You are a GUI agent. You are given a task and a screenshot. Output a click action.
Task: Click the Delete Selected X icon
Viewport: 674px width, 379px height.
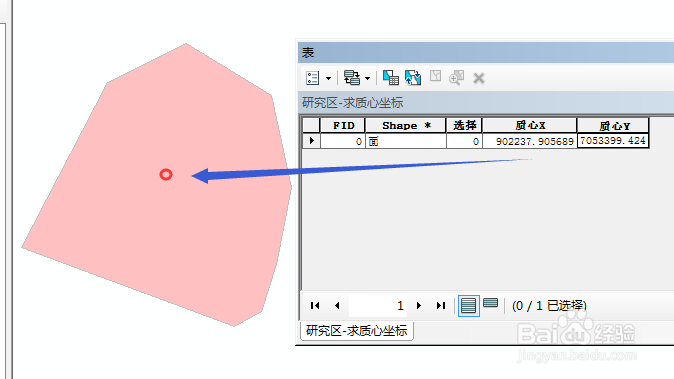click(479, 78)
